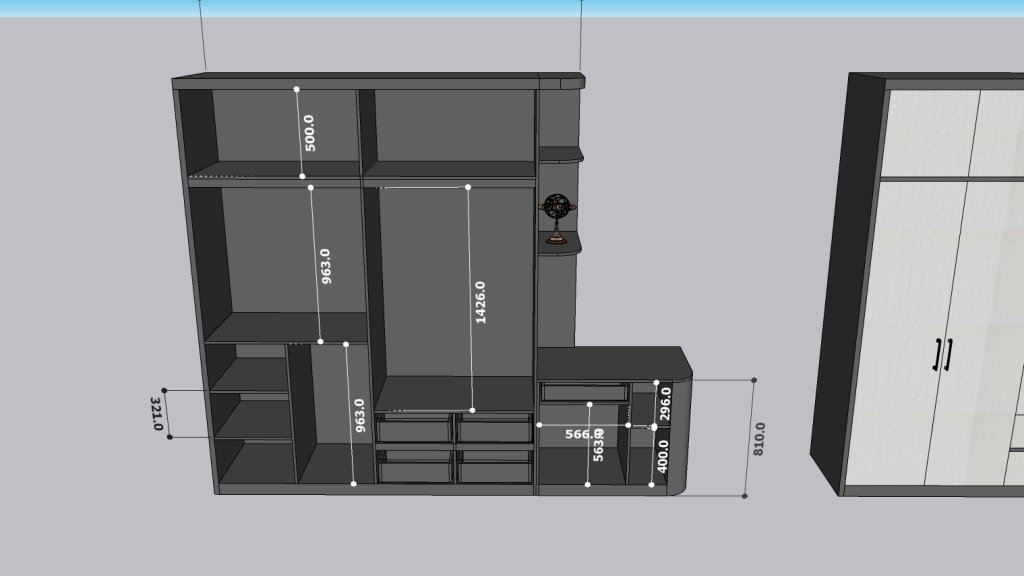Image resolution: width=1024 pixels, height=576 pixels.
Task: Select the 296.0 dimension label
Action: pyautogui.click(x=665, y=404)
